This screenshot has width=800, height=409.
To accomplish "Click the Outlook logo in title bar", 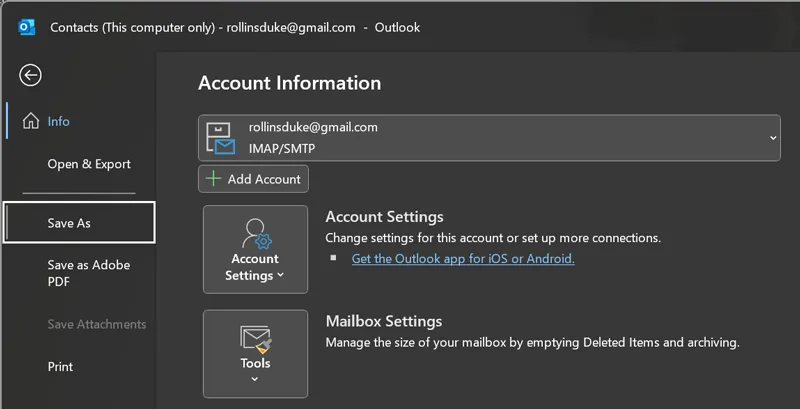I will (27, 27).
